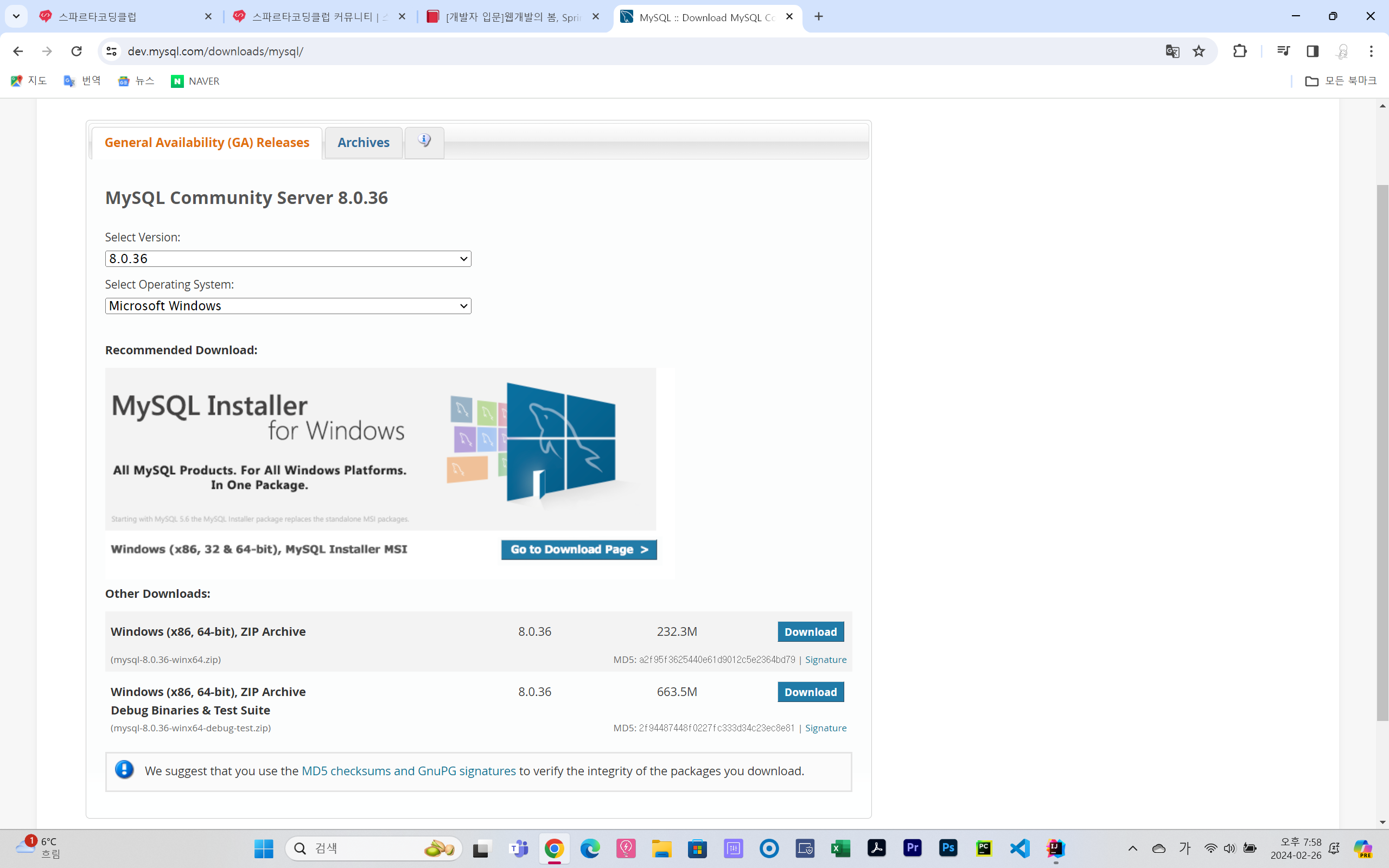Open Signature link for the debug-test zip
1389x868 pixels.
[825, 728]
